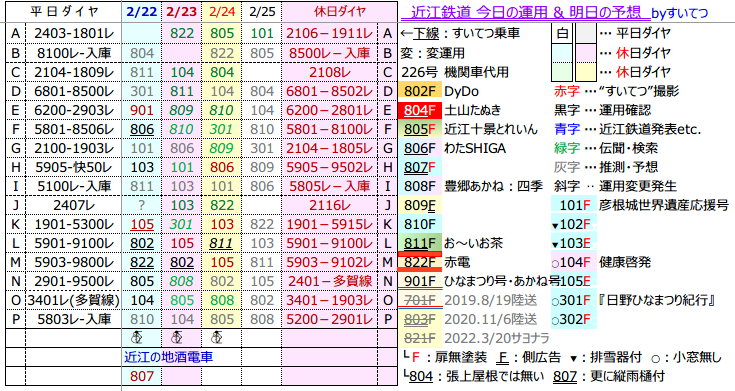This screenshot has height=391, width=735.
Task: Click the 2022.3/20サヨナラ note text
Action: (x=496, y=338)
